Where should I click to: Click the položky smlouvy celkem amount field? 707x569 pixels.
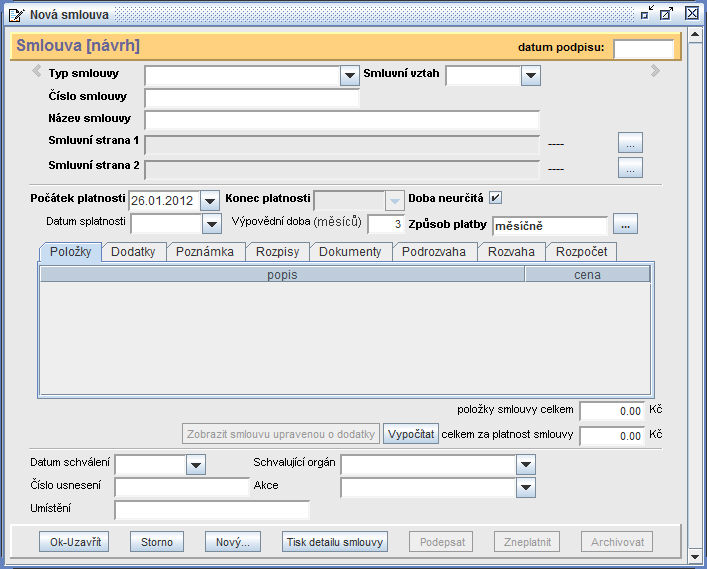[612, 411]
